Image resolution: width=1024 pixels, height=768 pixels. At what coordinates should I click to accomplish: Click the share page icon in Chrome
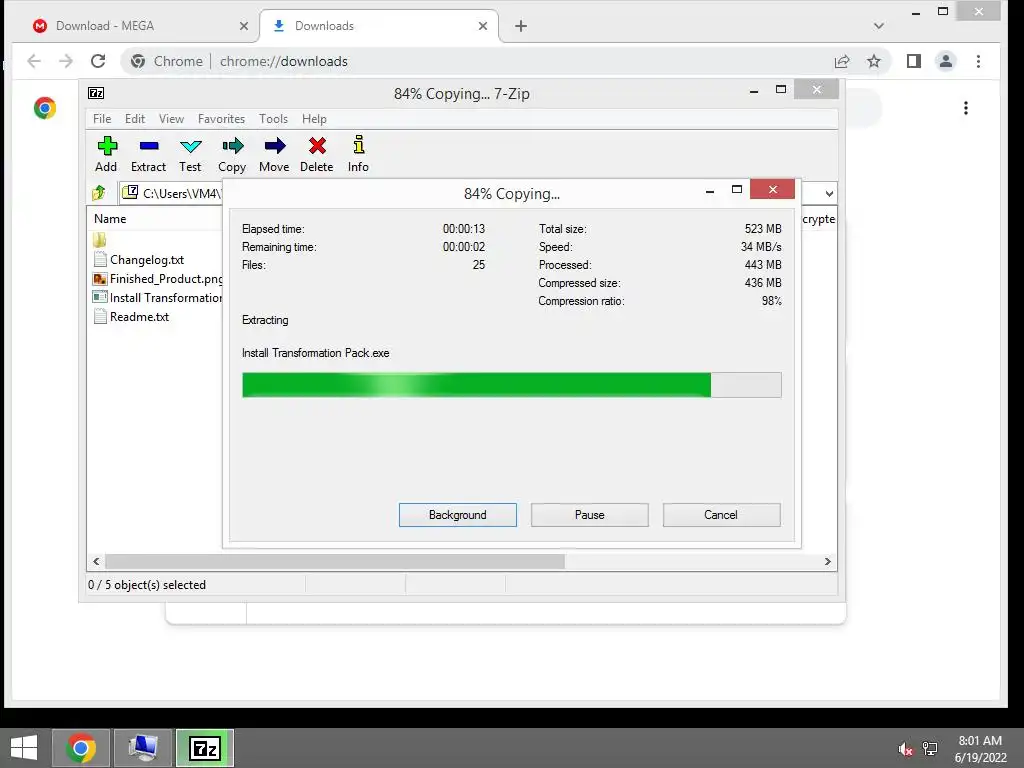[842, 61]
